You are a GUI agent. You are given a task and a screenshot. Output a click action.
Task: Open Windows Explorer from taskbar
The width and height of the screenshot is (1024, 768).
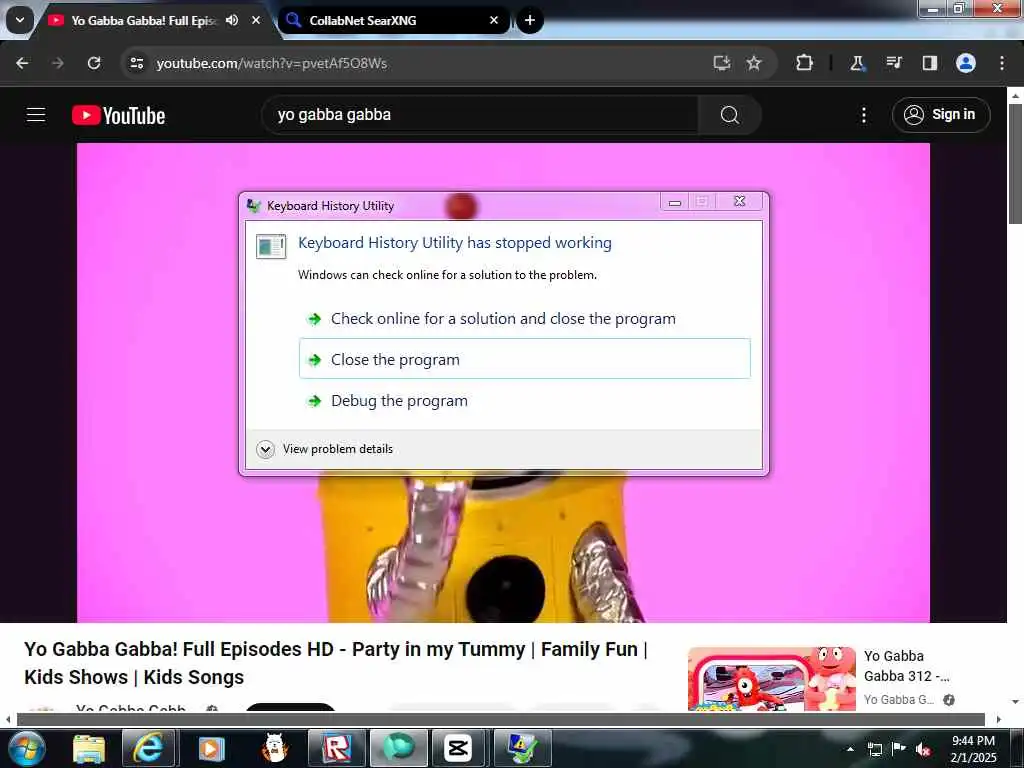click(89, 748)
